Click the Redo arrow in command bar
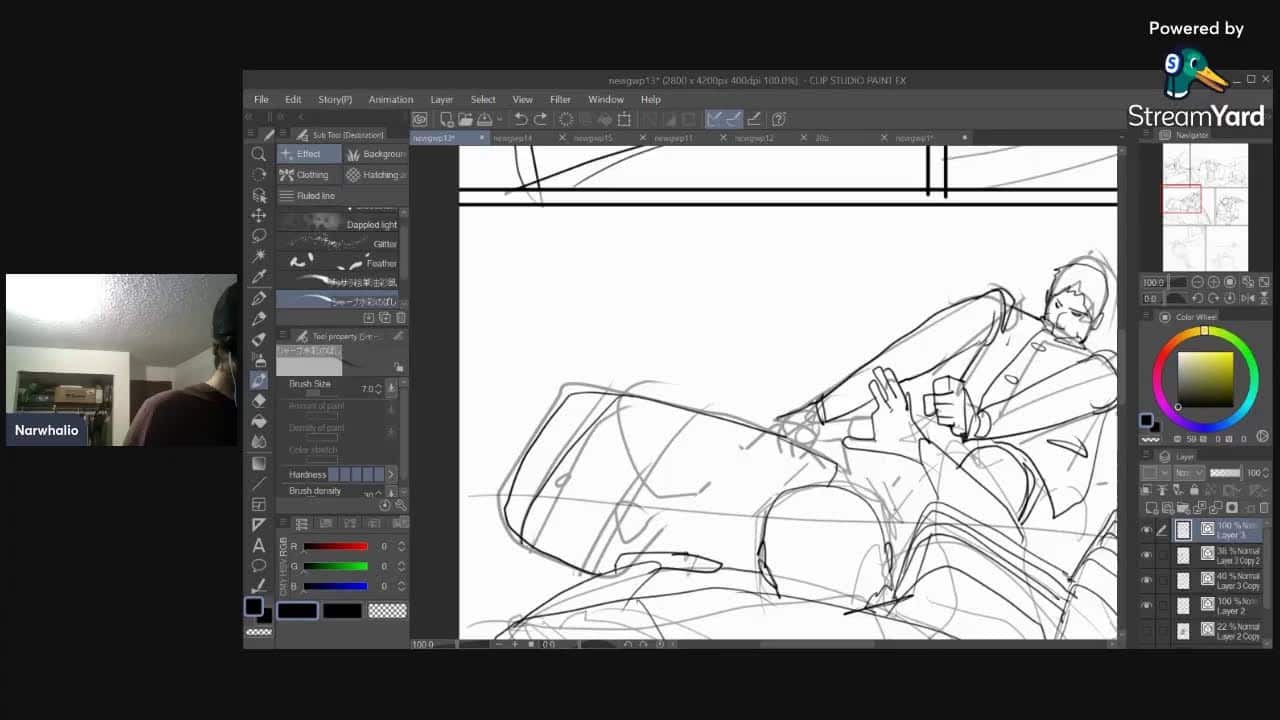Screen dimensions: 1280x720 [540, 119]
